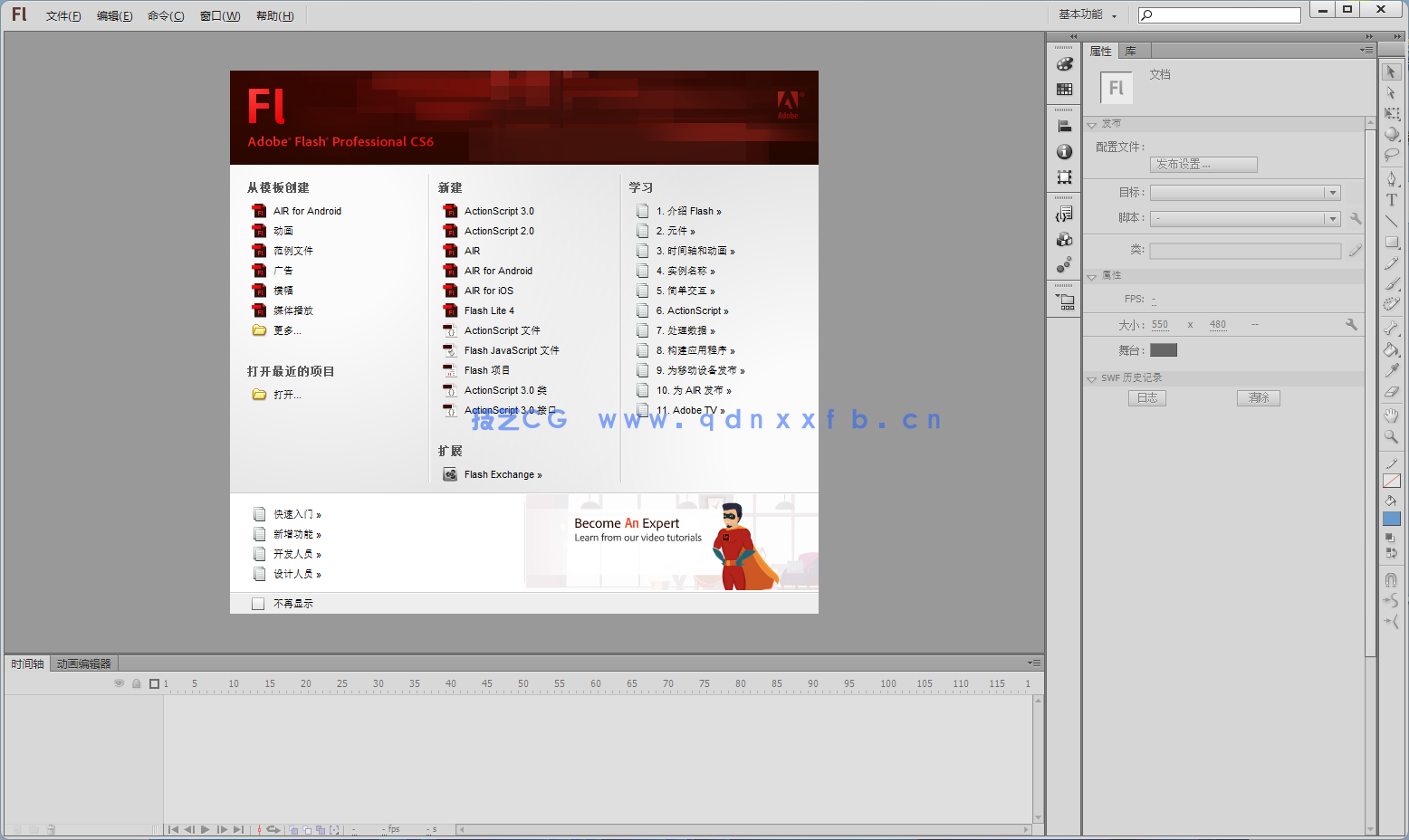Create a new ActionScript 3.0 document

click(499, 210)
